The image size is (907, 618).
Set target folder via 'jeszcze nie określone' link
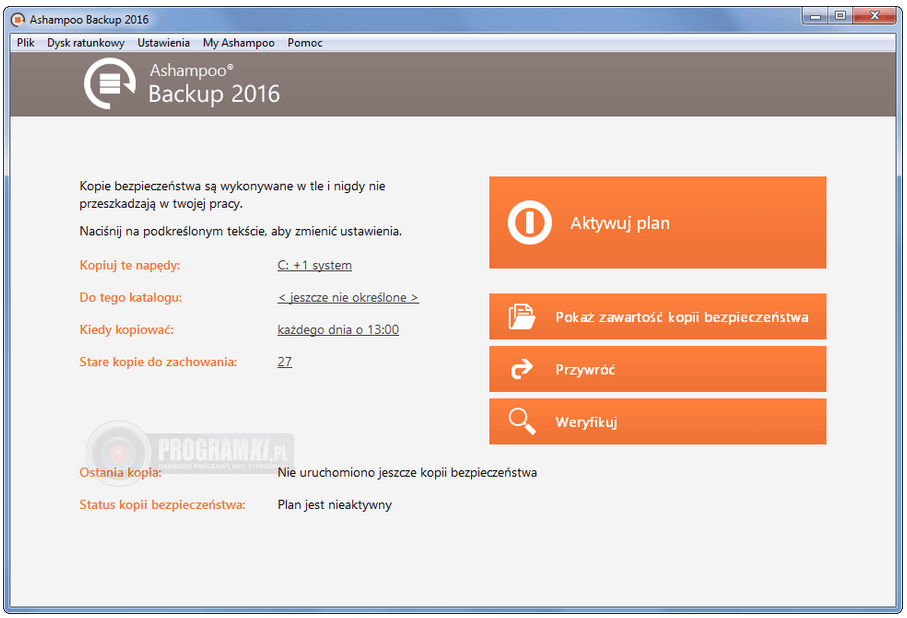pos(348,297)
